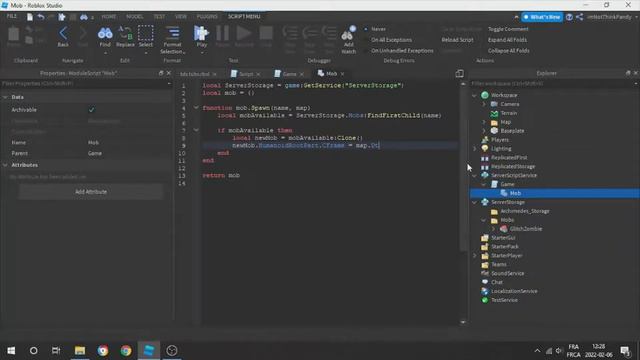Expand the StarterPlayer node
This screenshot has width=640, height=360.
coord(474,256)
